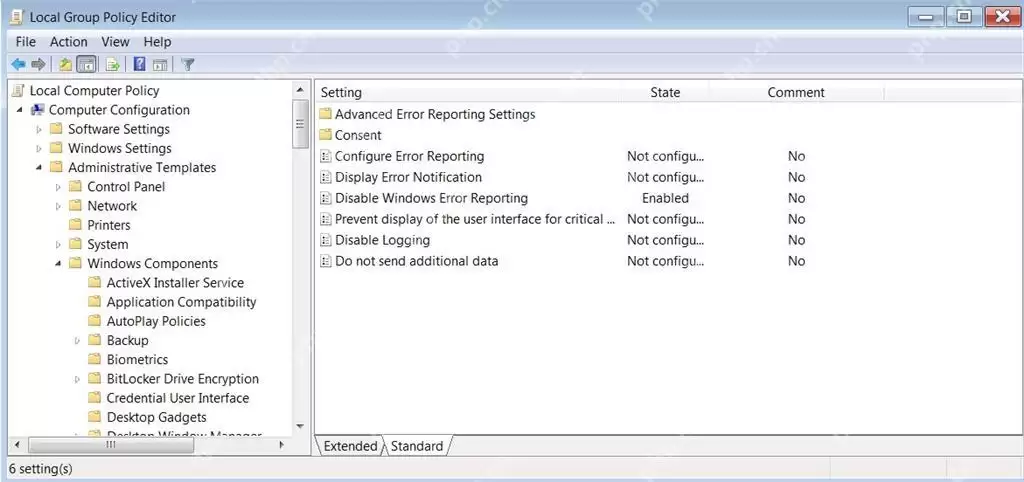1024x482 pixels.
Task: Click the Export List toolbar icon
Action: point(112,64)
